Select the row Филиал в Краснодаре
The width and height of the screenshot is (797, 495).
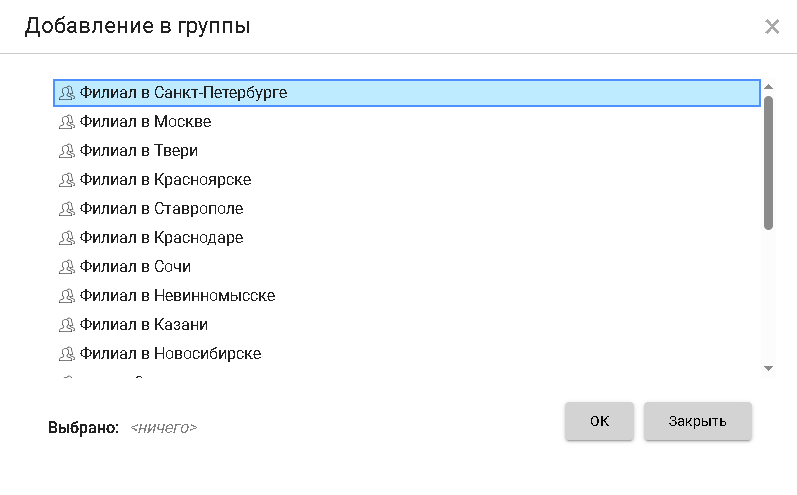(407, 238)
